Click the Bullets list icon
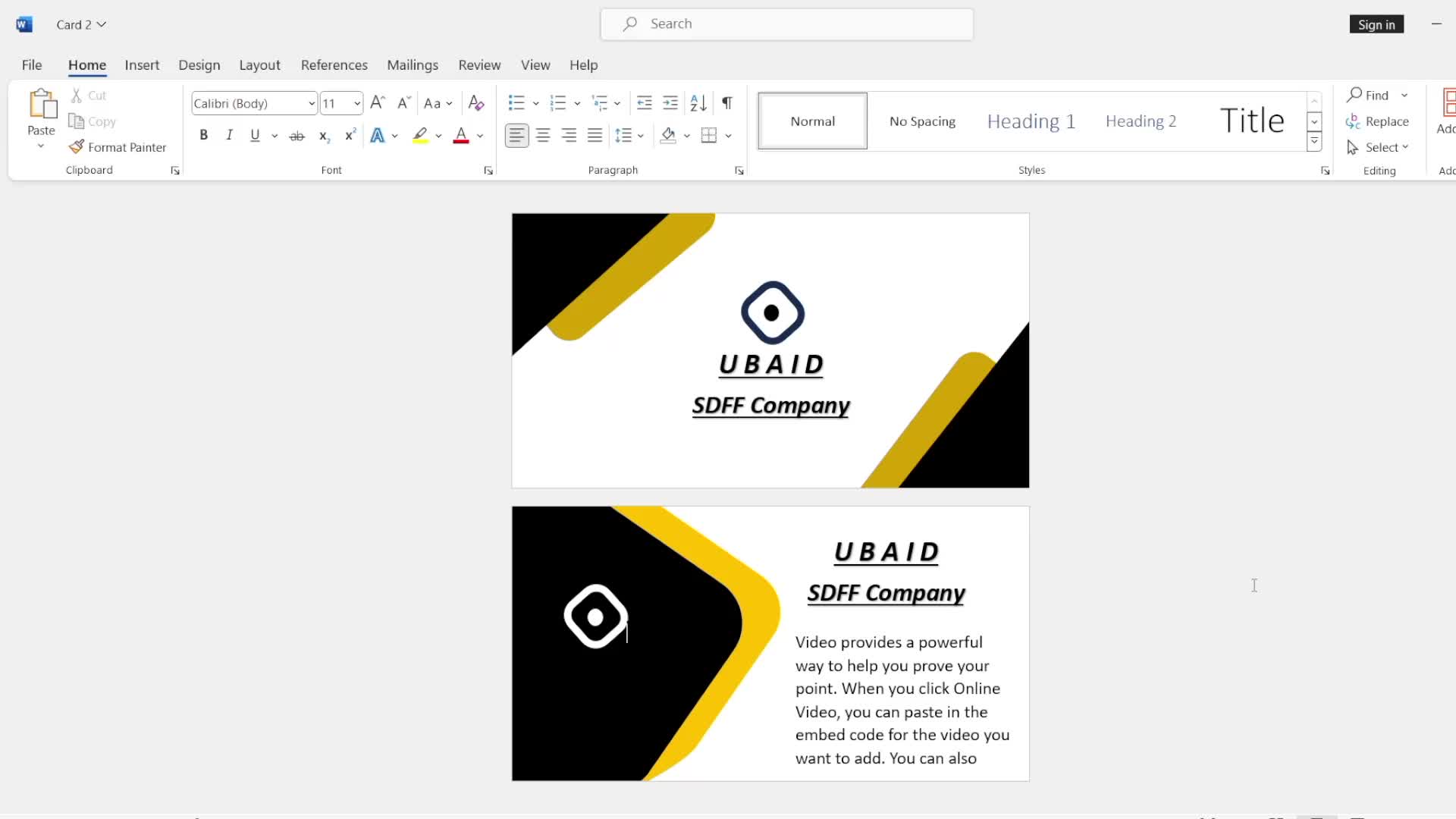This screenshot has height=819, width=1456. coord(516,103)
